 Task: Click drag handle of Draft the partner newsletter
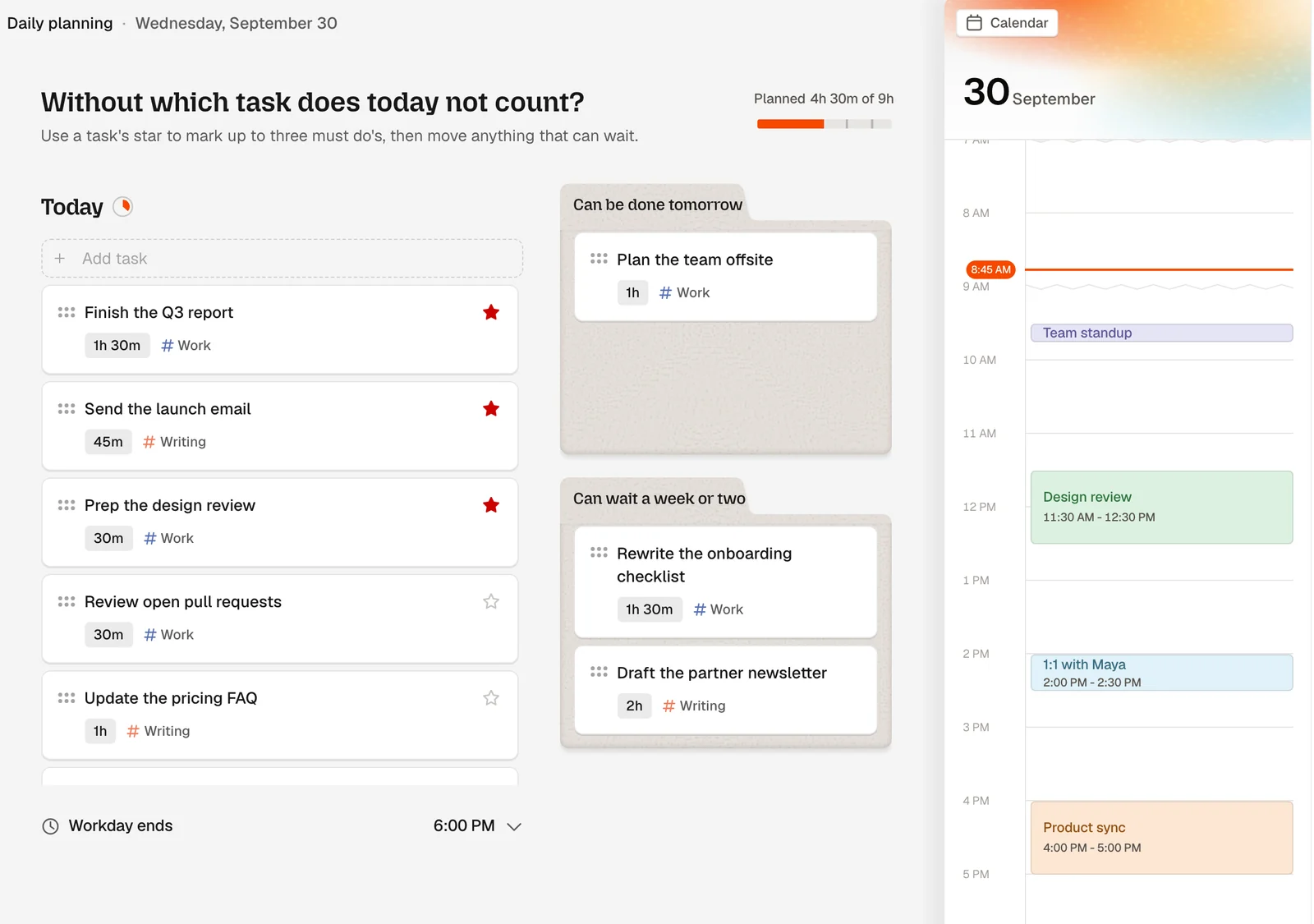pos(599,672)
